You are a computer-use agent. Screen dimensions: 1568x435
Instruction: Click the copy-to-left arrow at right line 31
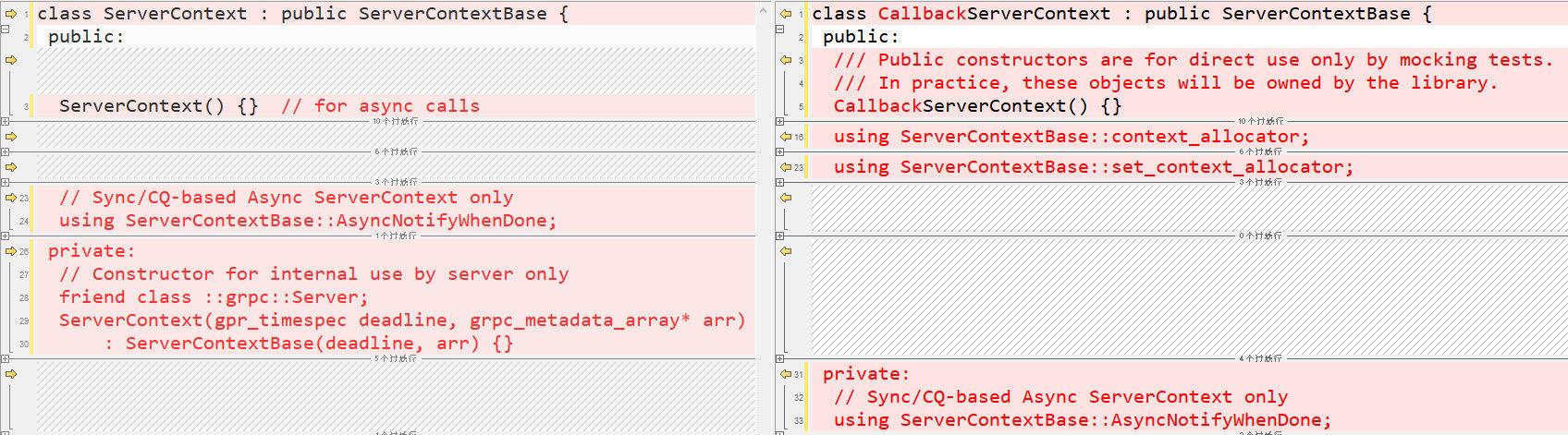[x=785, y=374]
